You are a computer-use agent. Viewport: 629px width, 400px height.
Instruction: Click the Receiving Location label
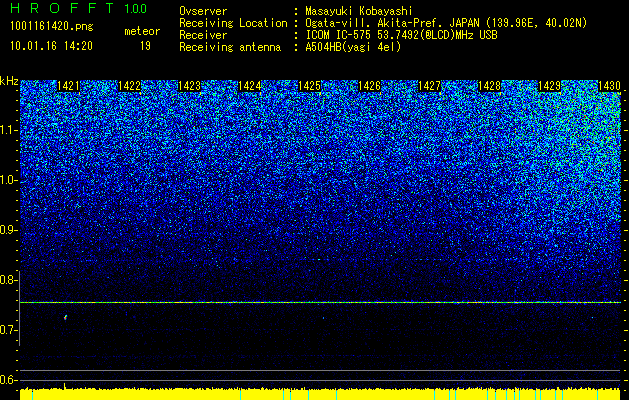pos(233,23)
